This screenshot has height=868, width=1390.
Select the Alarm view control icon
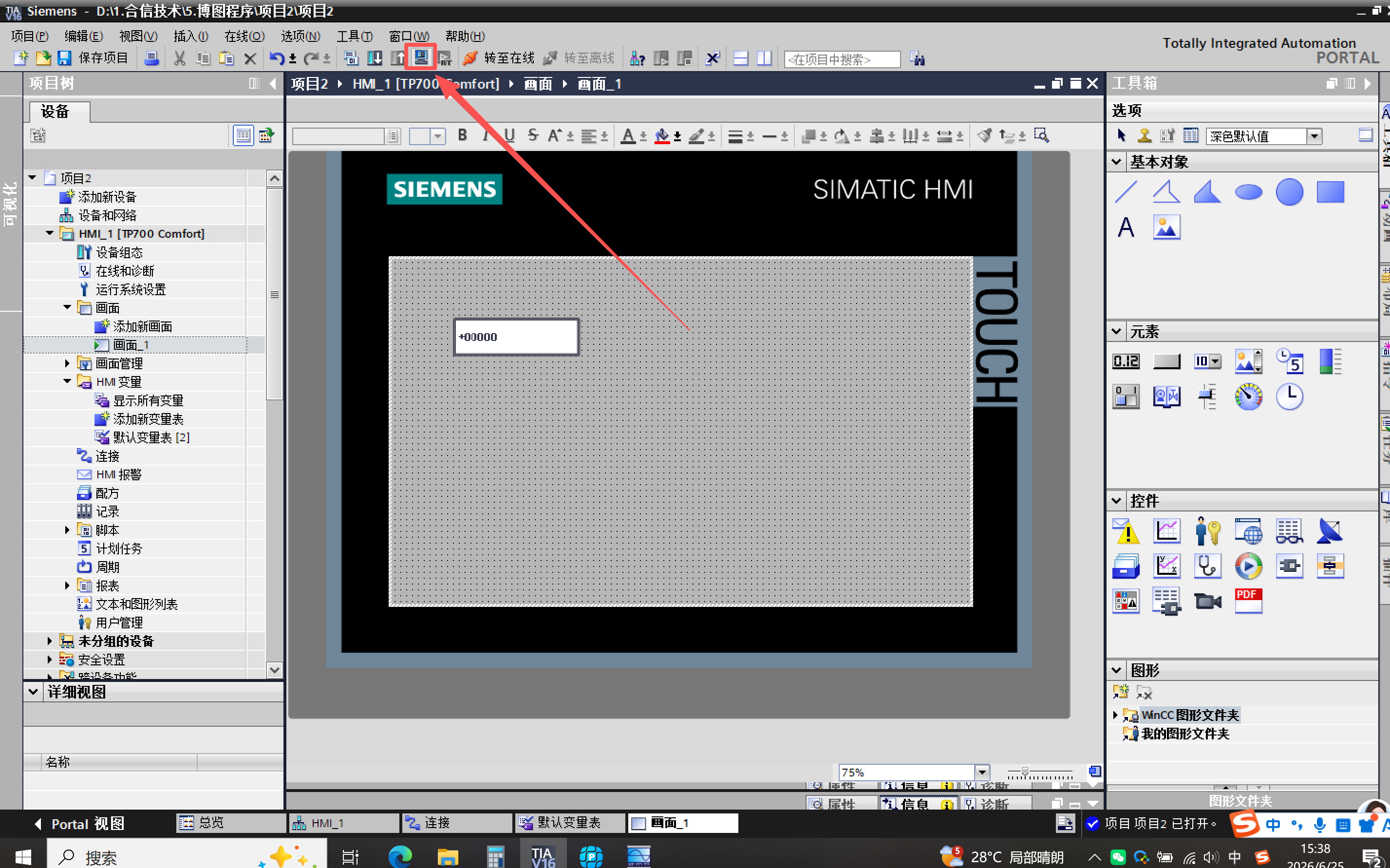point(1126,531)
